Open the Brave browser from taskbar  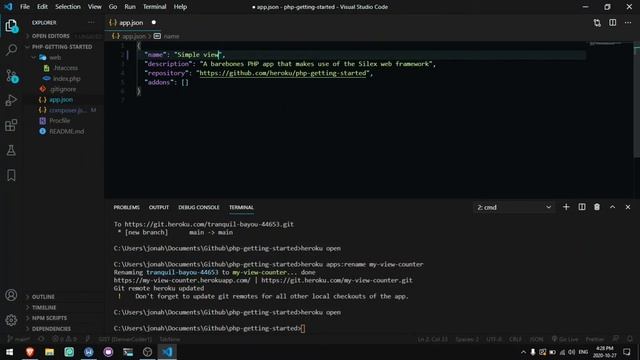pos(30,352)
